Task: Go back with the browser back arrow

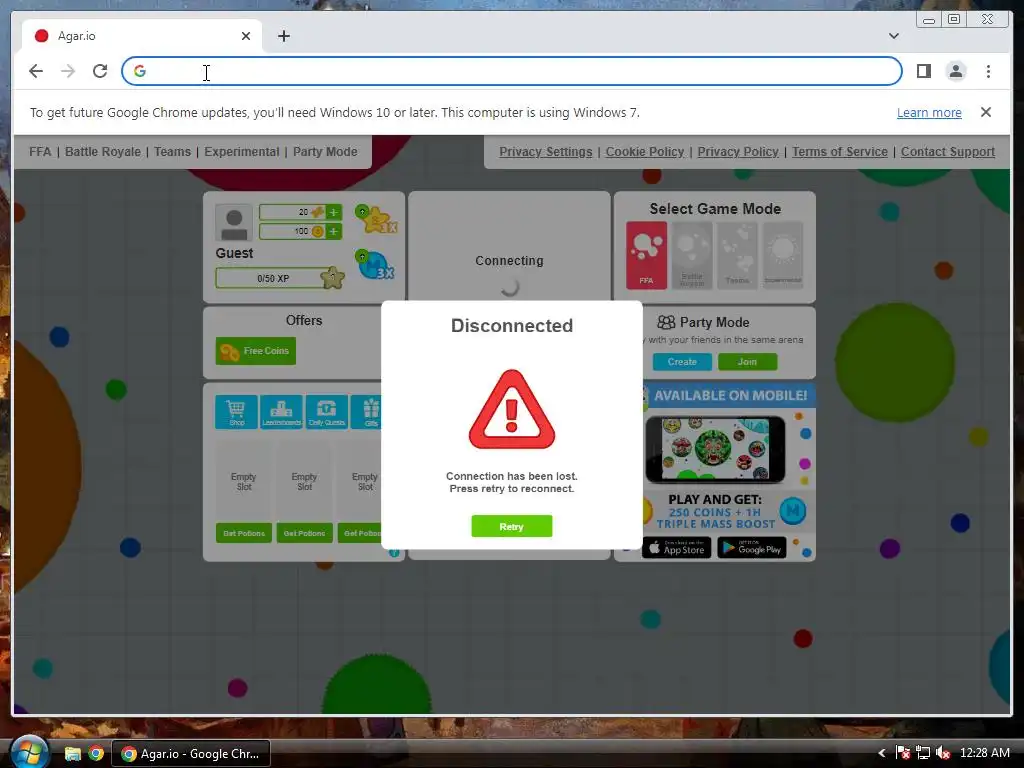Action: pyautogui.click(x=36, y=71)
